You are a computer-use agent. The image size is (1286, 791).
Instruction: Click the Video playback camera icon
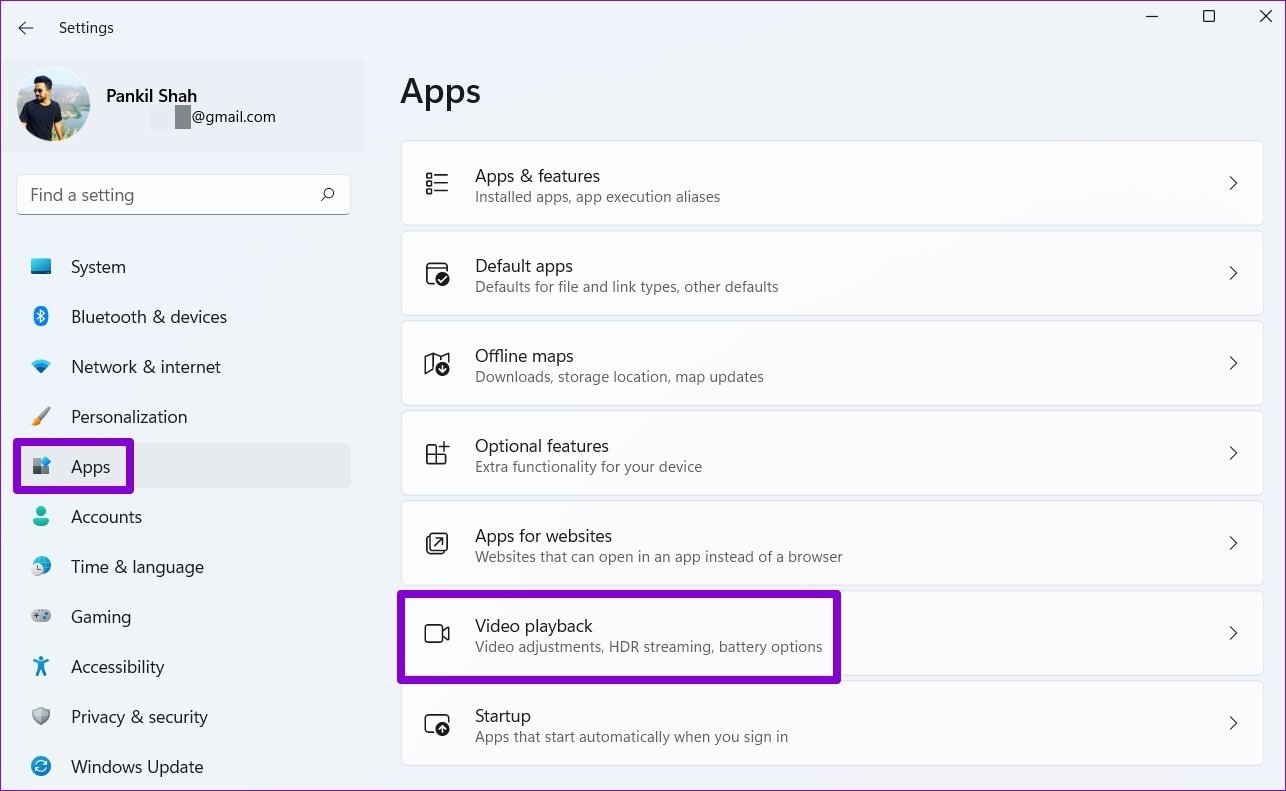pyautogui.click(x=437, y=633)
